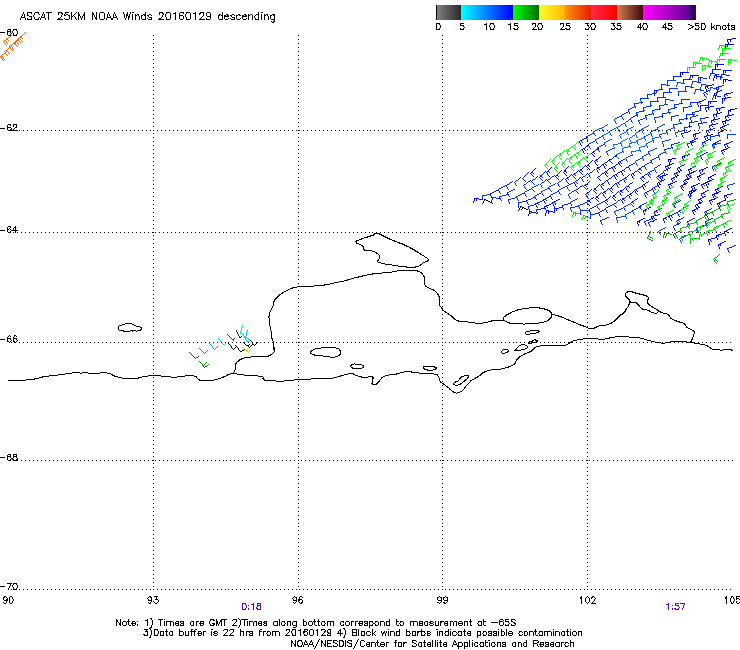
Task: Click the '>50 knots' legend label
Action: [711, 27]
